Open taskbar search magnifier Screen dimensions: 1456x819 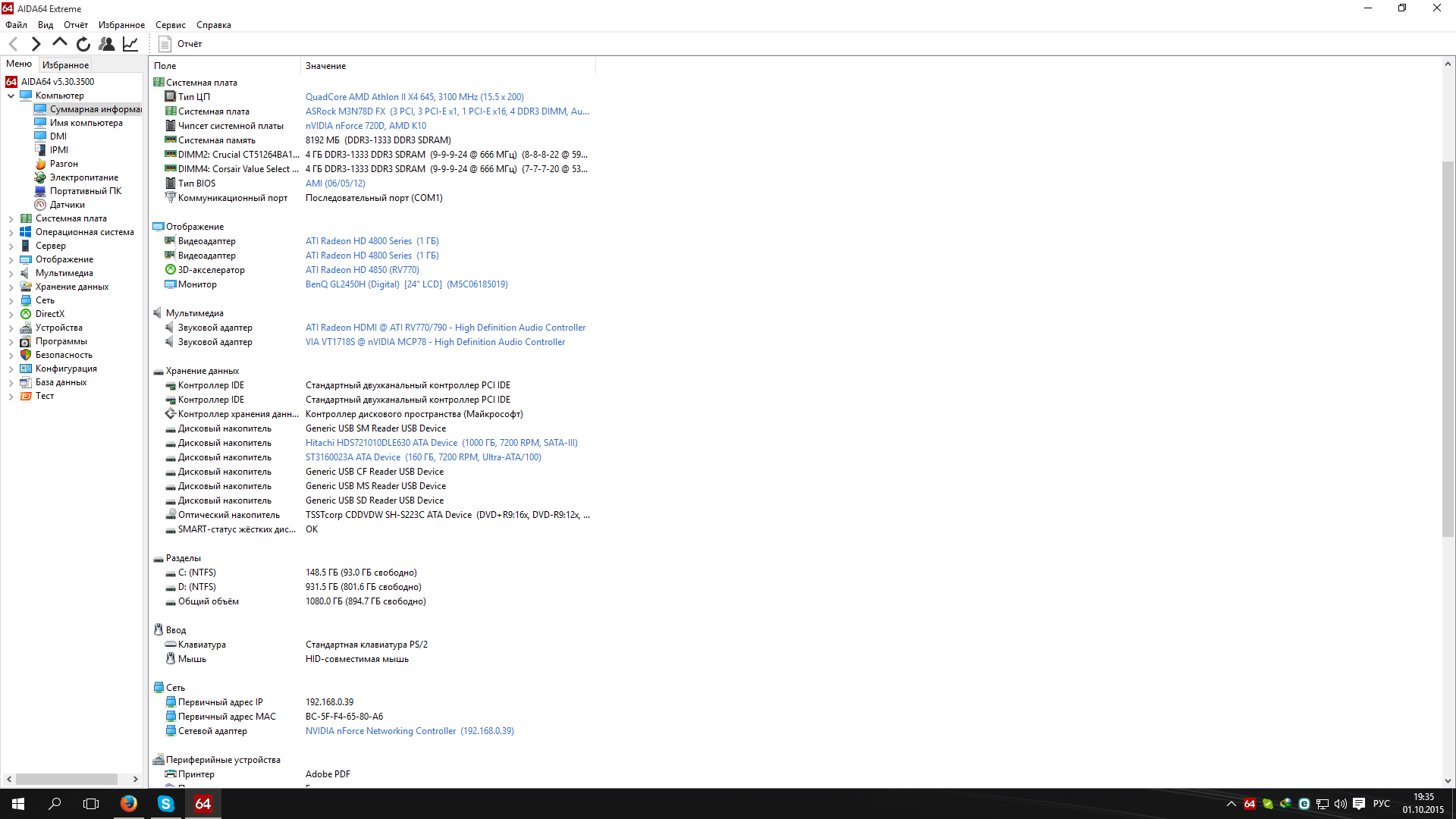(x=55, y=804)
